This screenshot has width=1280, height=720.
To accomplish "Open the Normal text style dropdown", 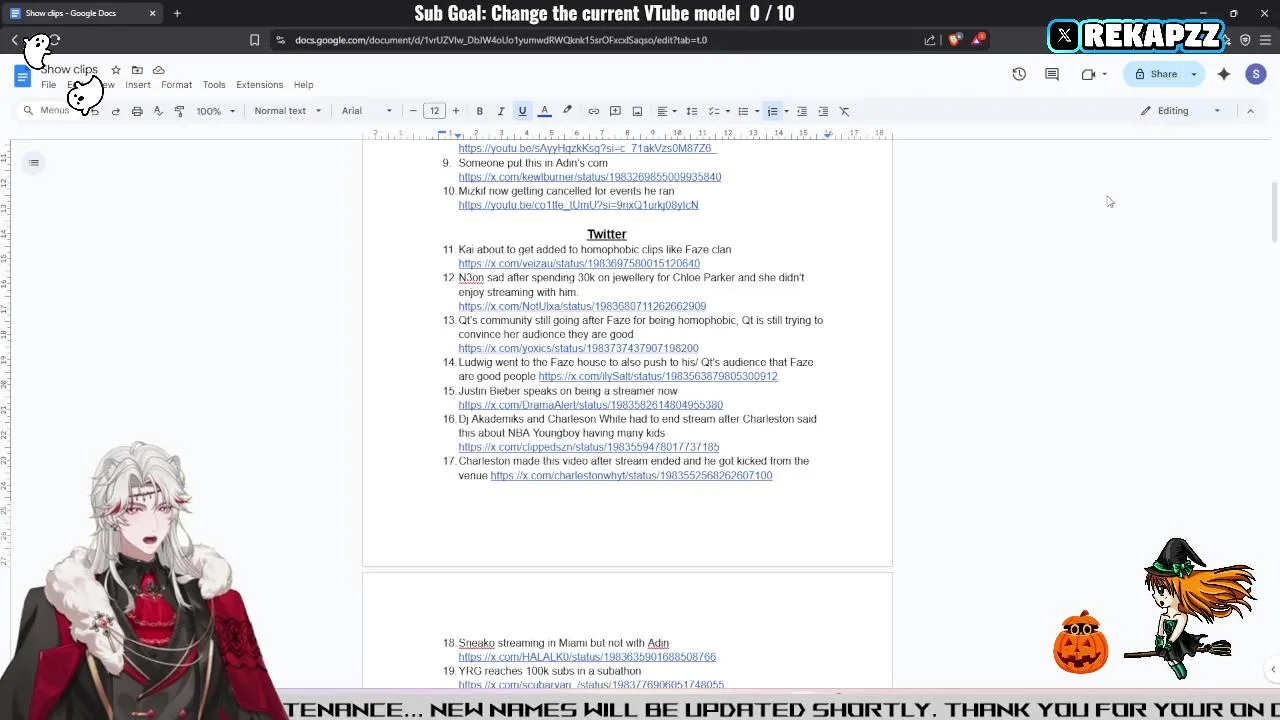I will [287, 111].
